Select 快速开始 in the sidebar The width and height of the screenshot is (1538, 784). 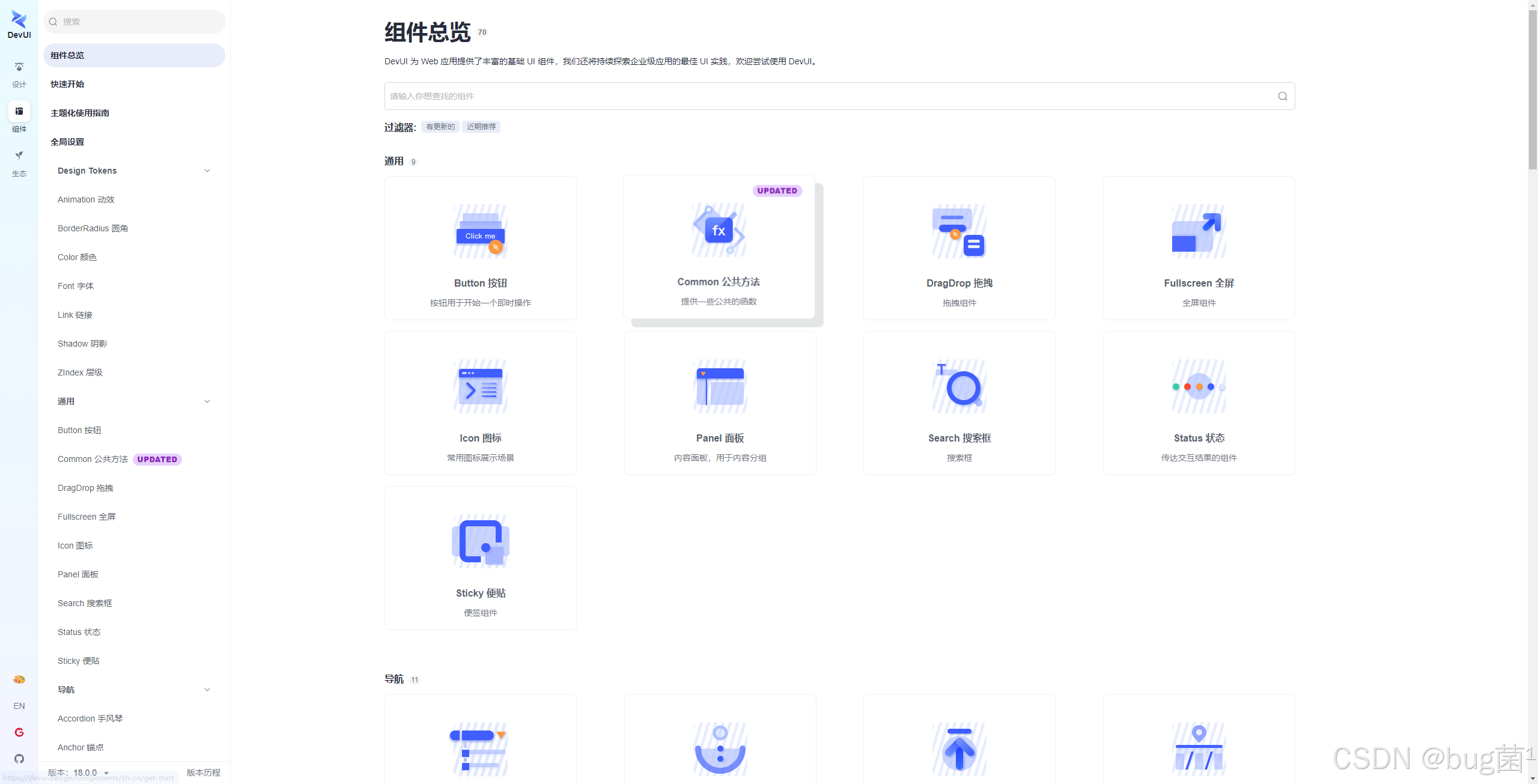pyautogui.click(x=67, y=84)
